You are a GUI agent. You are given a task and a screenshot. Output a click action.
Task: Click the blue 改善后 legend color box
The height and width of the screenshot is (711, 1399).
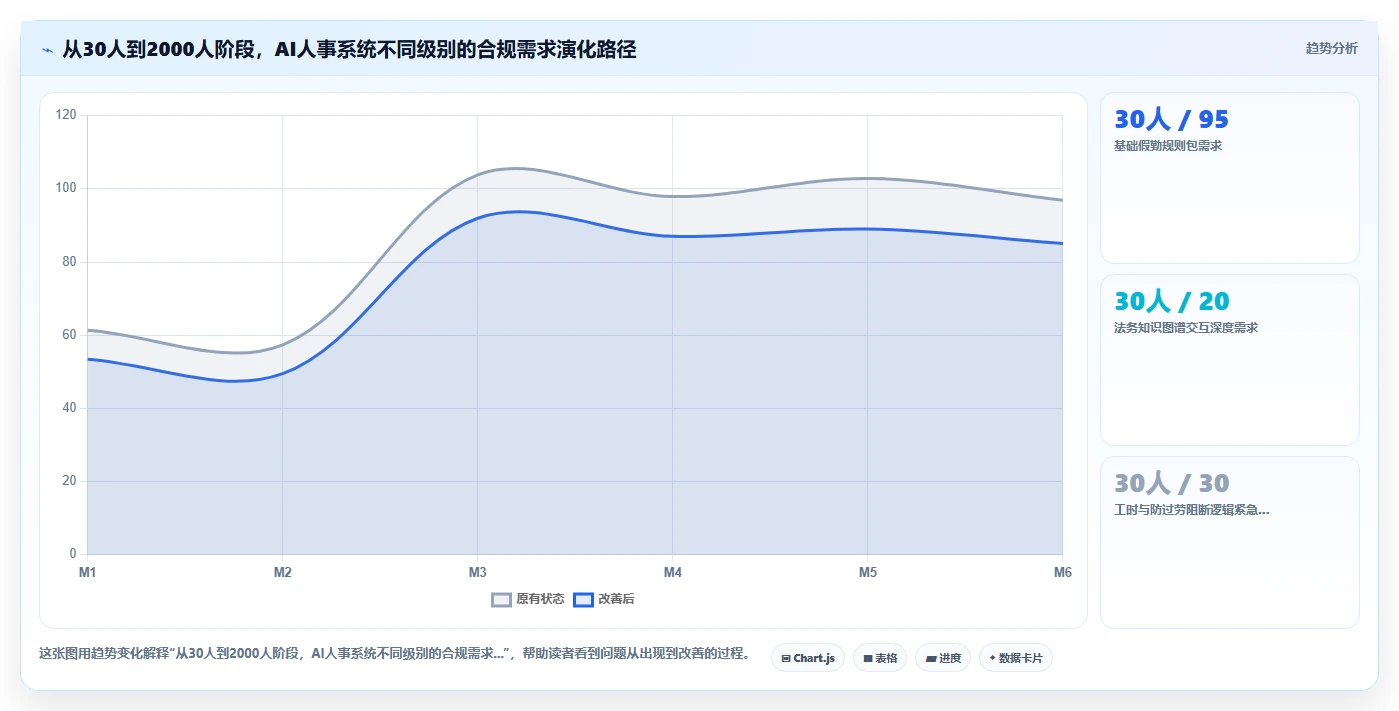point(584,599)
